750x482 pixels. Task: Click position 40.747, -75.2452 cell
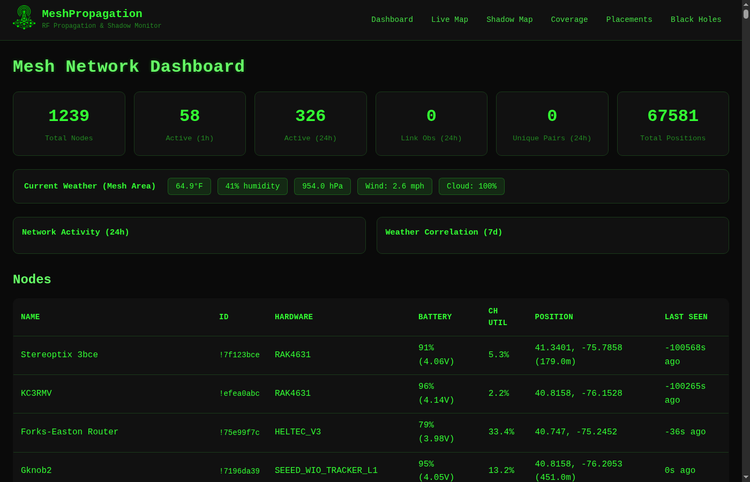(576, 432)
